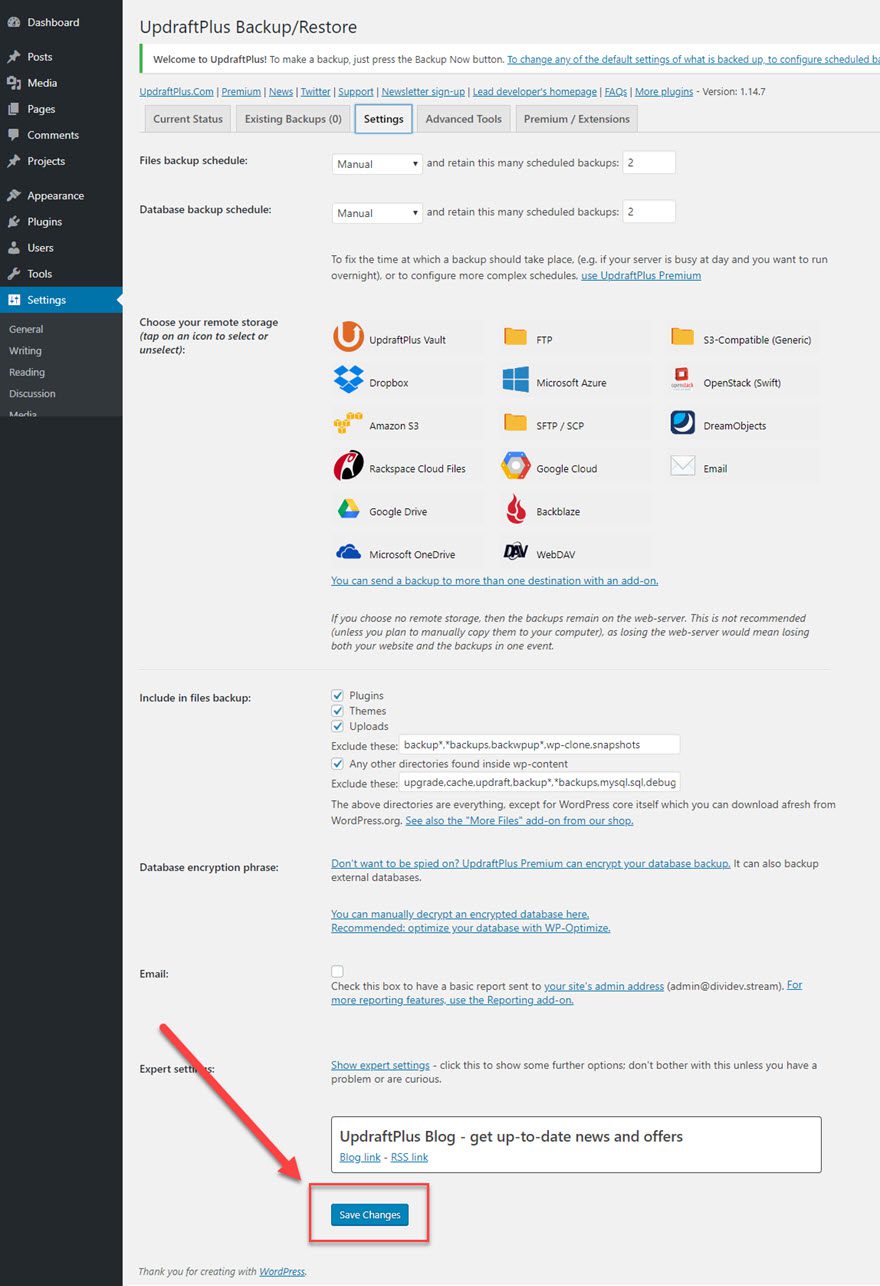The image size is (880, 1286).
Task: Enable the Email basic report checkbox
Action: click(x=337, y=970)
